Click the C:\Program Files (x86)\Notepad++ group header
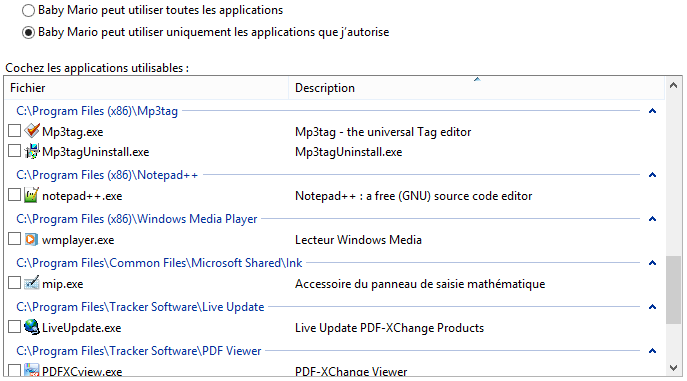 click(x=107, y=175)
